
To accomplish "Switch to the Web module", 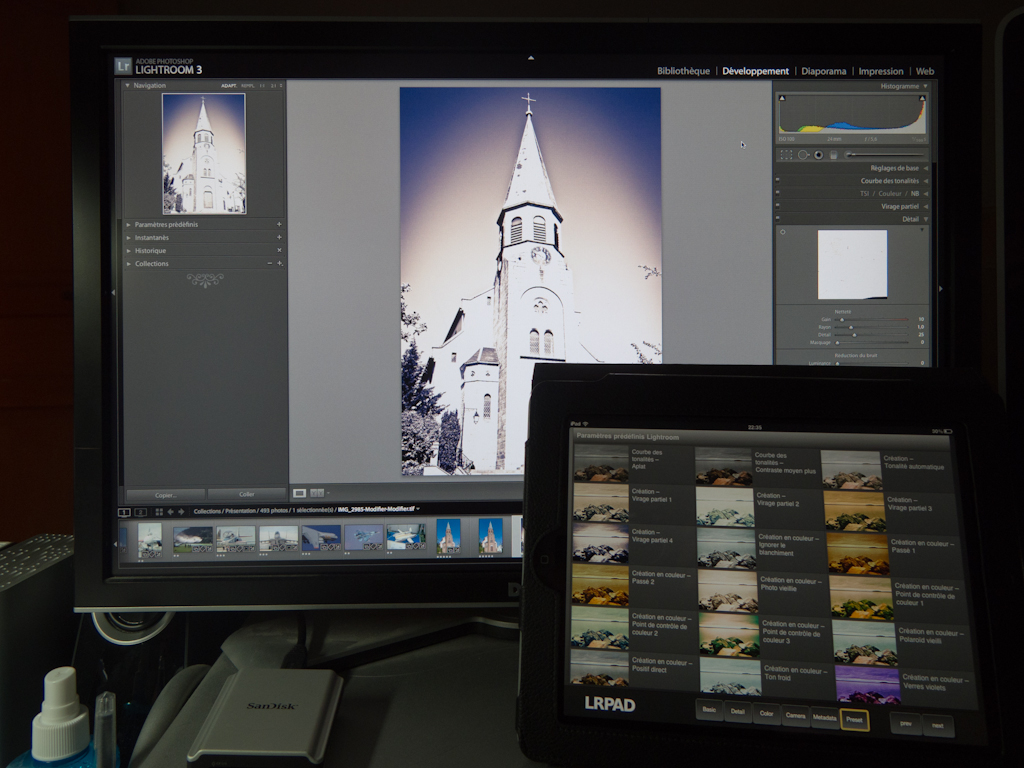I will (925, 71).
